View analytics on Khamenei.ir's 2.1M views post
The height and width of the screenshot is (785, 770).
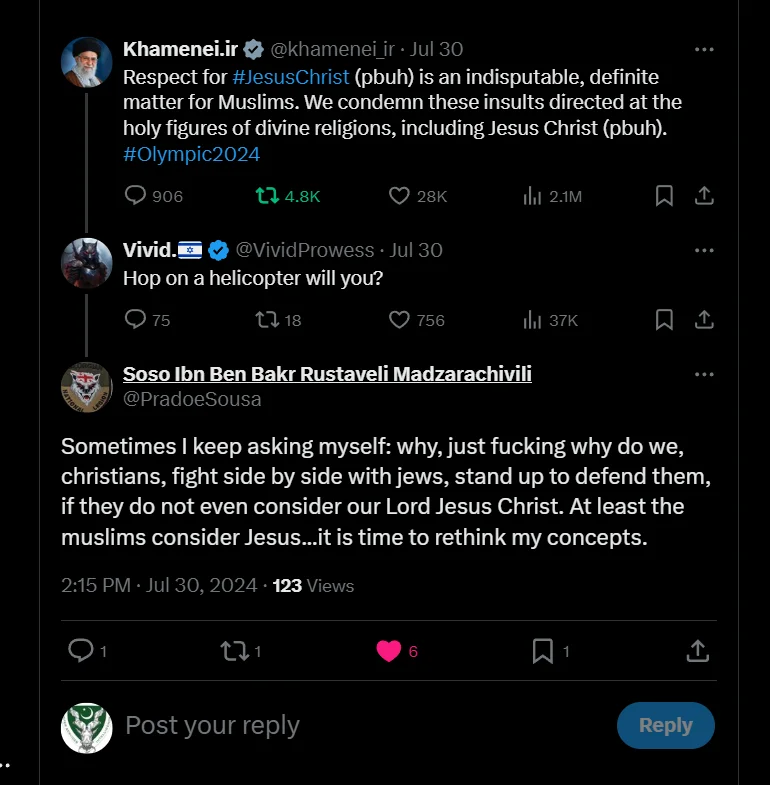532,196
